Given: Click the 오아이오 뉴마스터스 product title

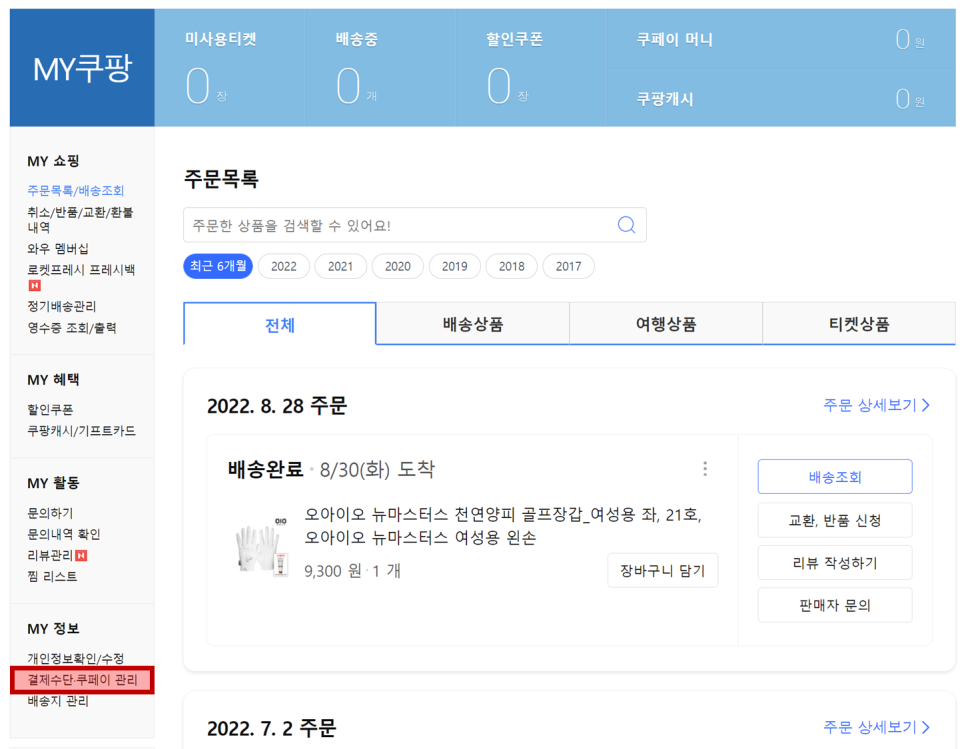Looking at the screenshot, I should pyautogui.click(x=503, y=525).
